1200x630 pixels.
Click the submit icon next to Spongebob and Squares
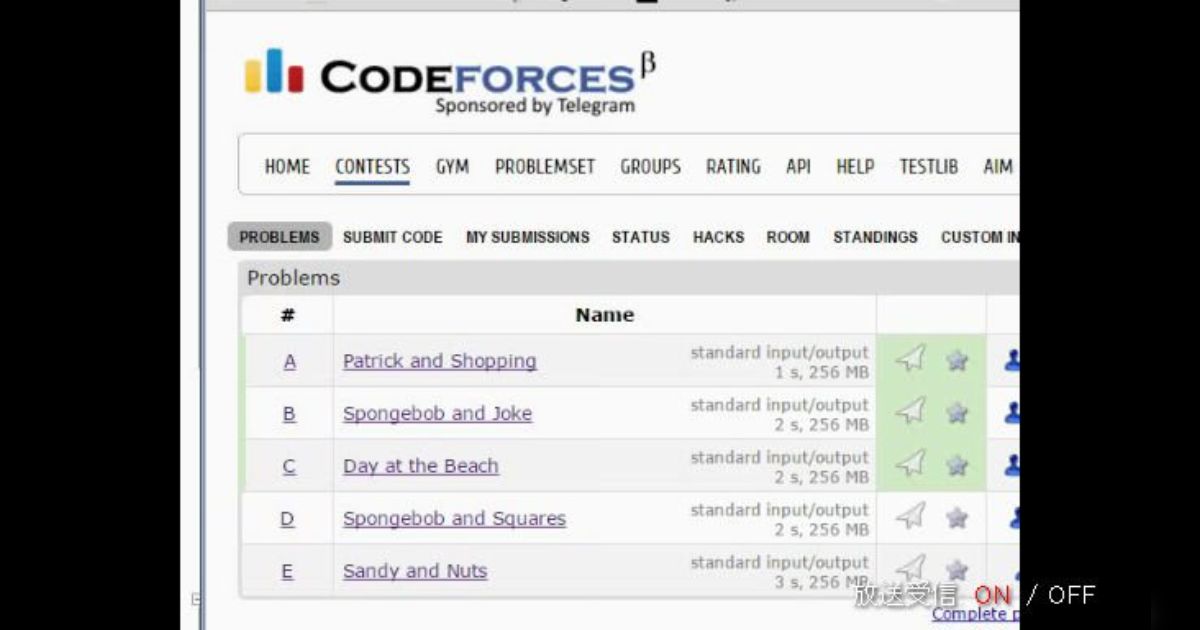pyautogui.click(x=910, y=518)
